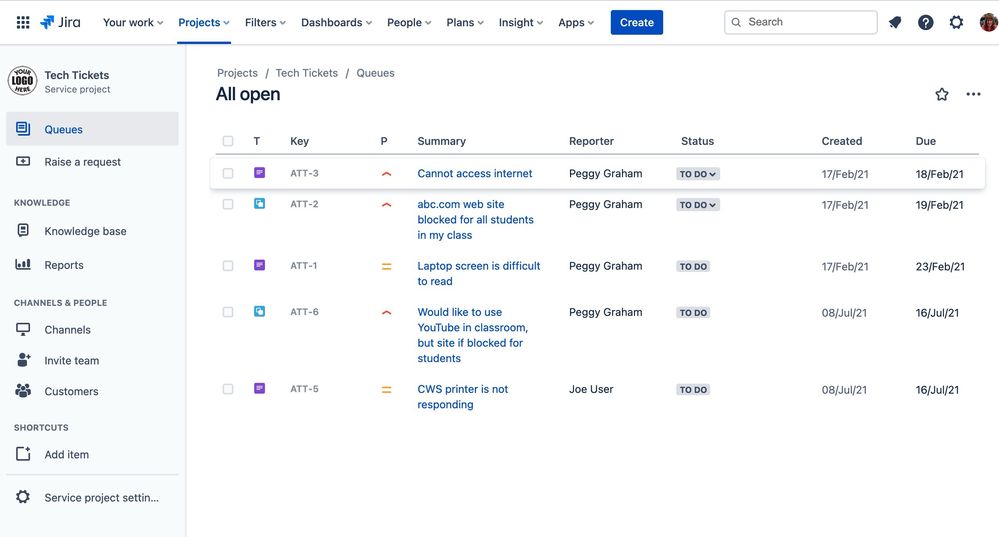Click the Queues sidebar icon
Viewport: 999px width, 537px height.
pos(23,129)
